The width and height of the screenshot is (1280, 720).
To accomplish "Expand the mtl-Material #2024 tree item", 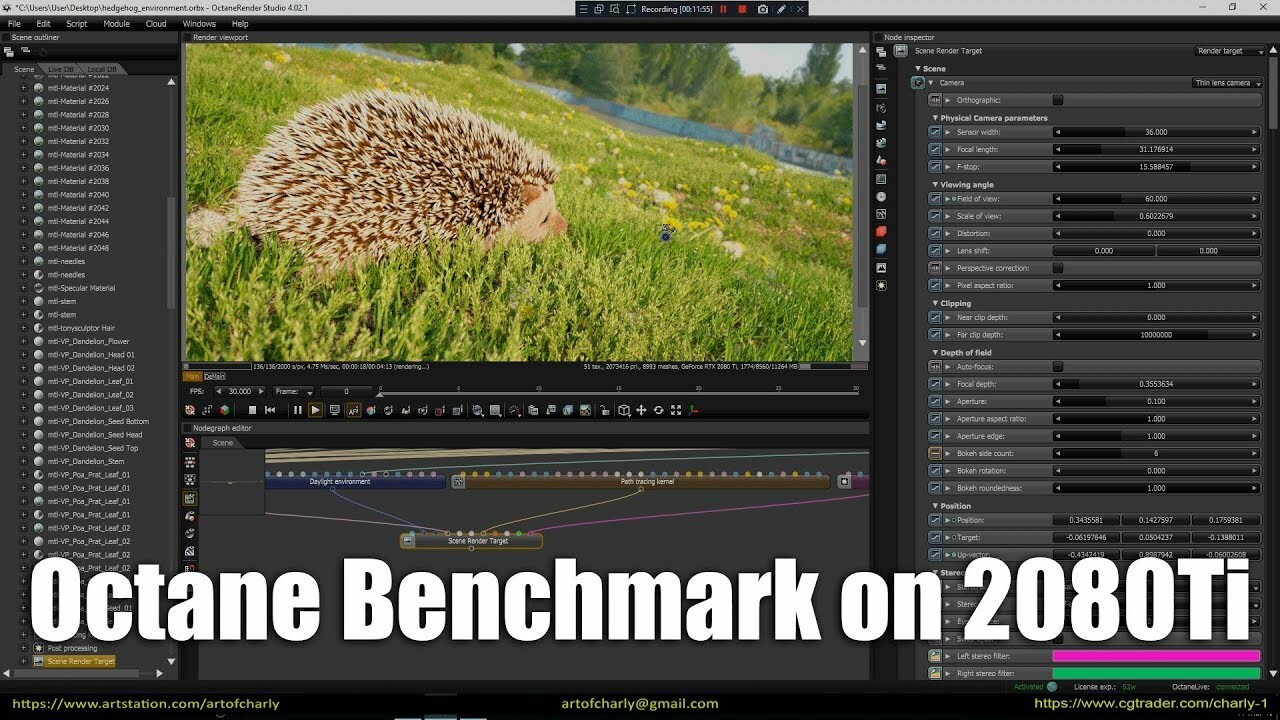I will (22, 87).
